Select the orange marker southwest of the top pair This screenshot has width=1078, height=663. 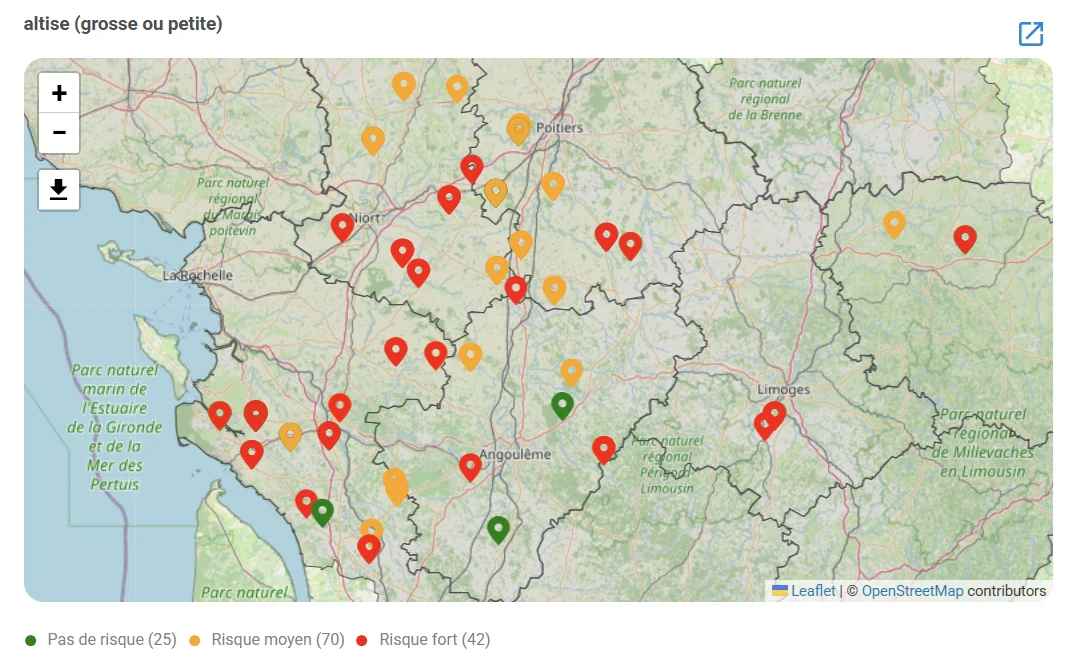(x=373, y=140)
